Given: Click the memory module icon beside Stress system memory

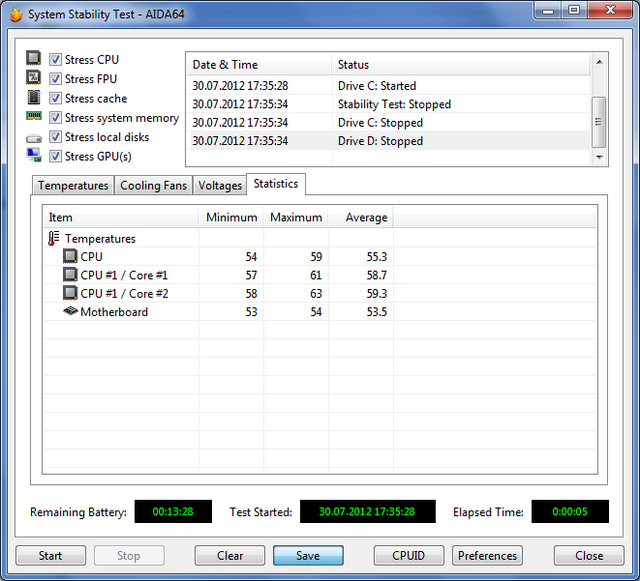Looking at the screenshot, I should (x=34, y=117).
